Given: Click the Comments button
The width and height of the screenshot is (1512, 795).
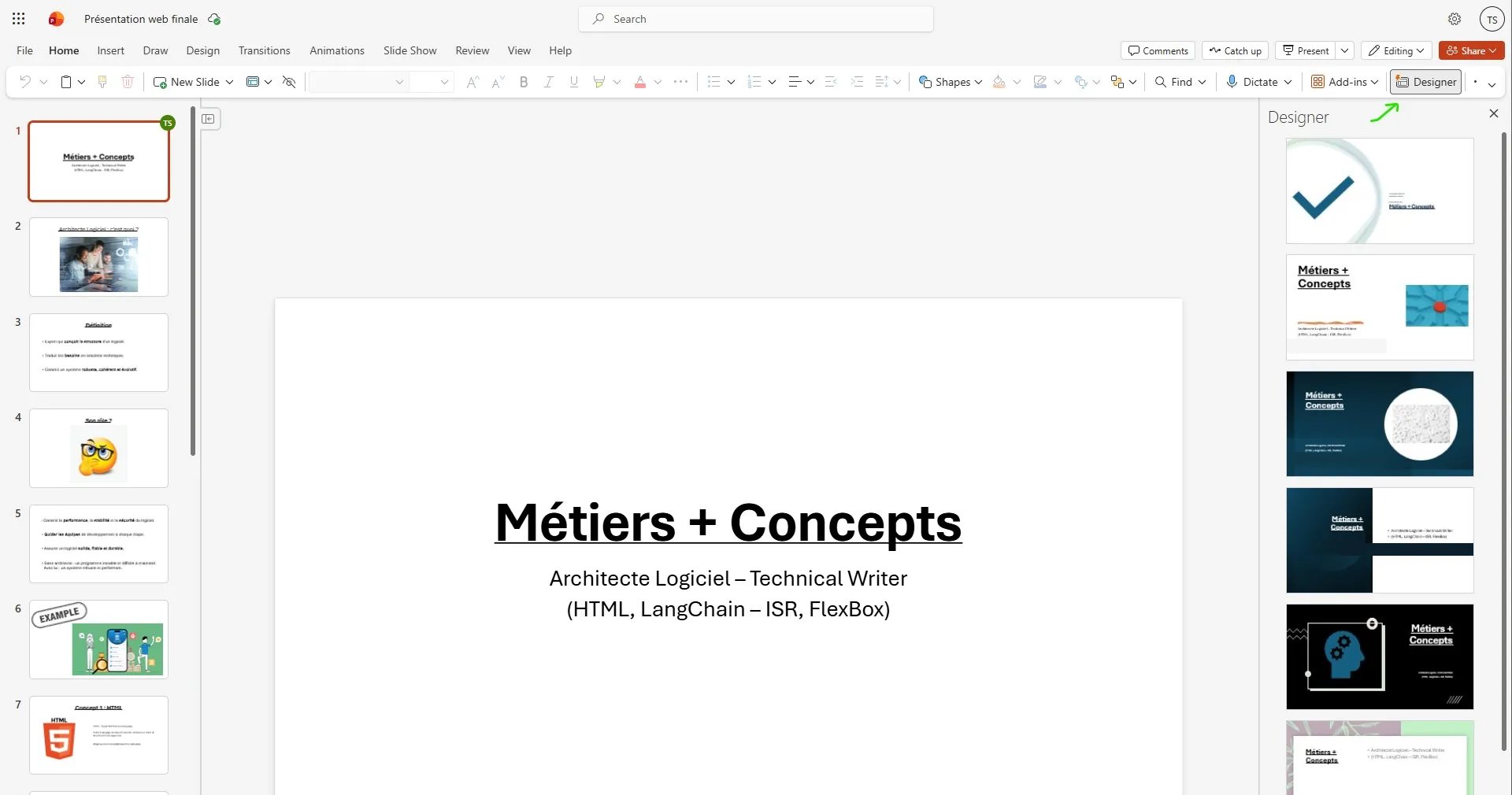Looking at the screenshot, I should click(x=1158, y=50).
